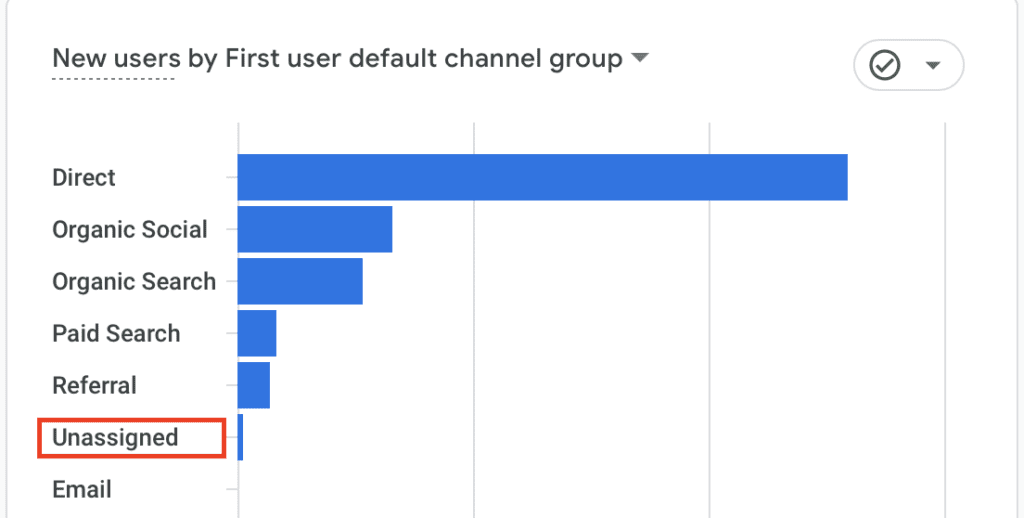The image size is (1024, 518).
Task: Click the blue Organic Social bar
Action: 315,229
